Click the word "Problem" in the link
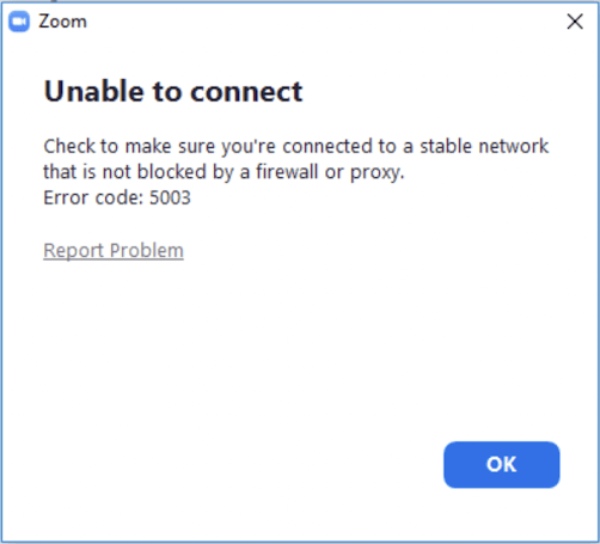 coord(146,250)
